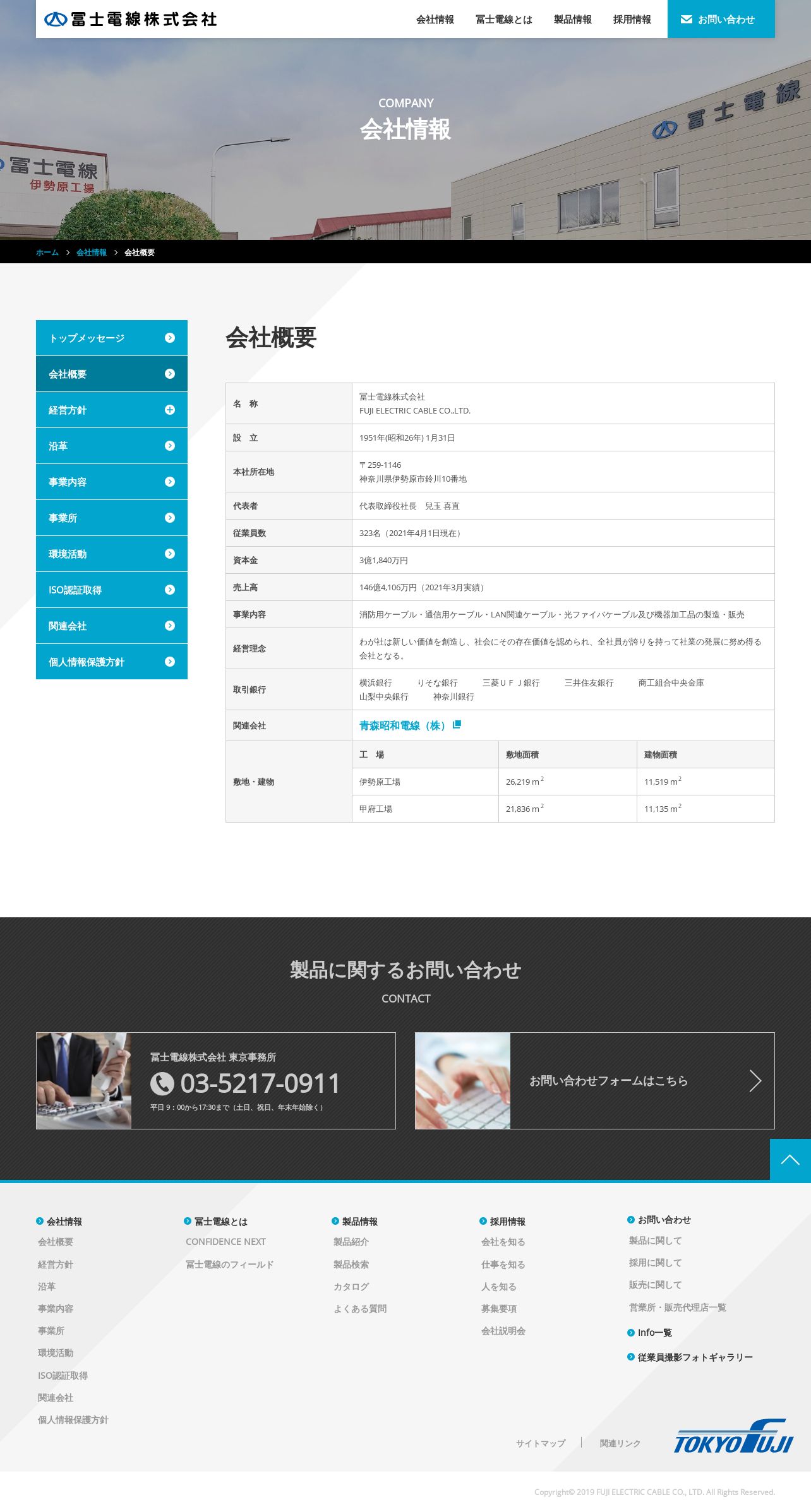Open footer link 製品紹介
Image resolution: width=811 pixels, height=1512 pixels.
click(x=351, y=1242)
